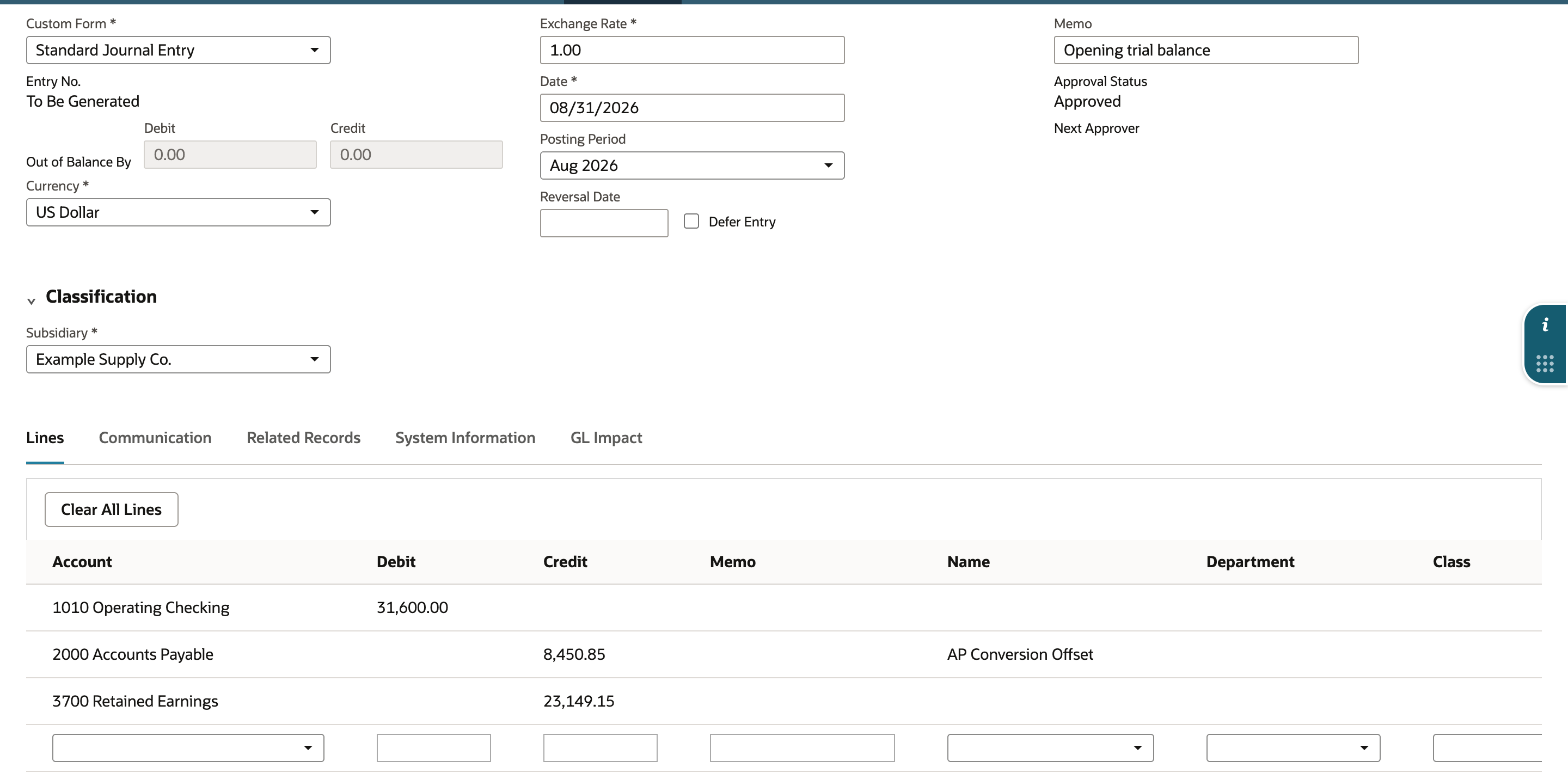This screenshot has height=773, width=1568.
Task: Open the grid dots icon on the side panel
Action: click(1545, 364)
